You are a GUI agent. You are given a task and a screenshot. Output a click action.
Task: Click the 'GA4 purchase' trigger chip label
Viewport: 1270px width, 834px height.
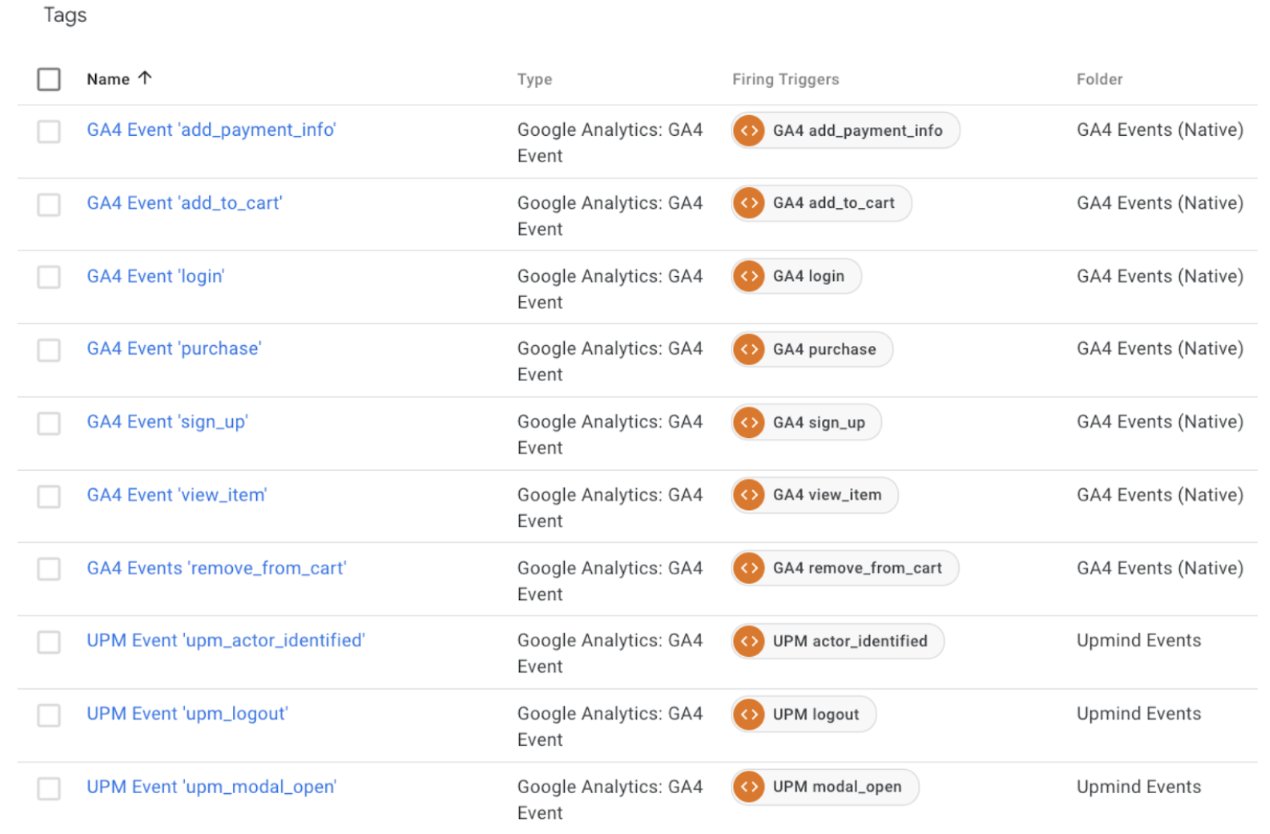coord(824,349)
